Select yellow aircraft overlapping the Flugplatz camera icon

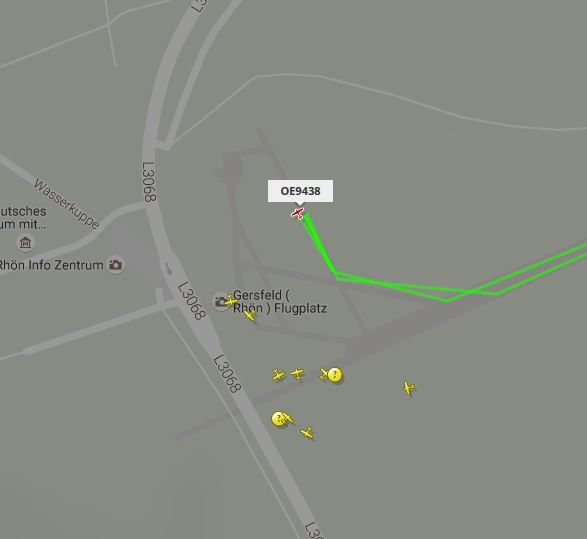pyautogui.click(x=231, y=300)
